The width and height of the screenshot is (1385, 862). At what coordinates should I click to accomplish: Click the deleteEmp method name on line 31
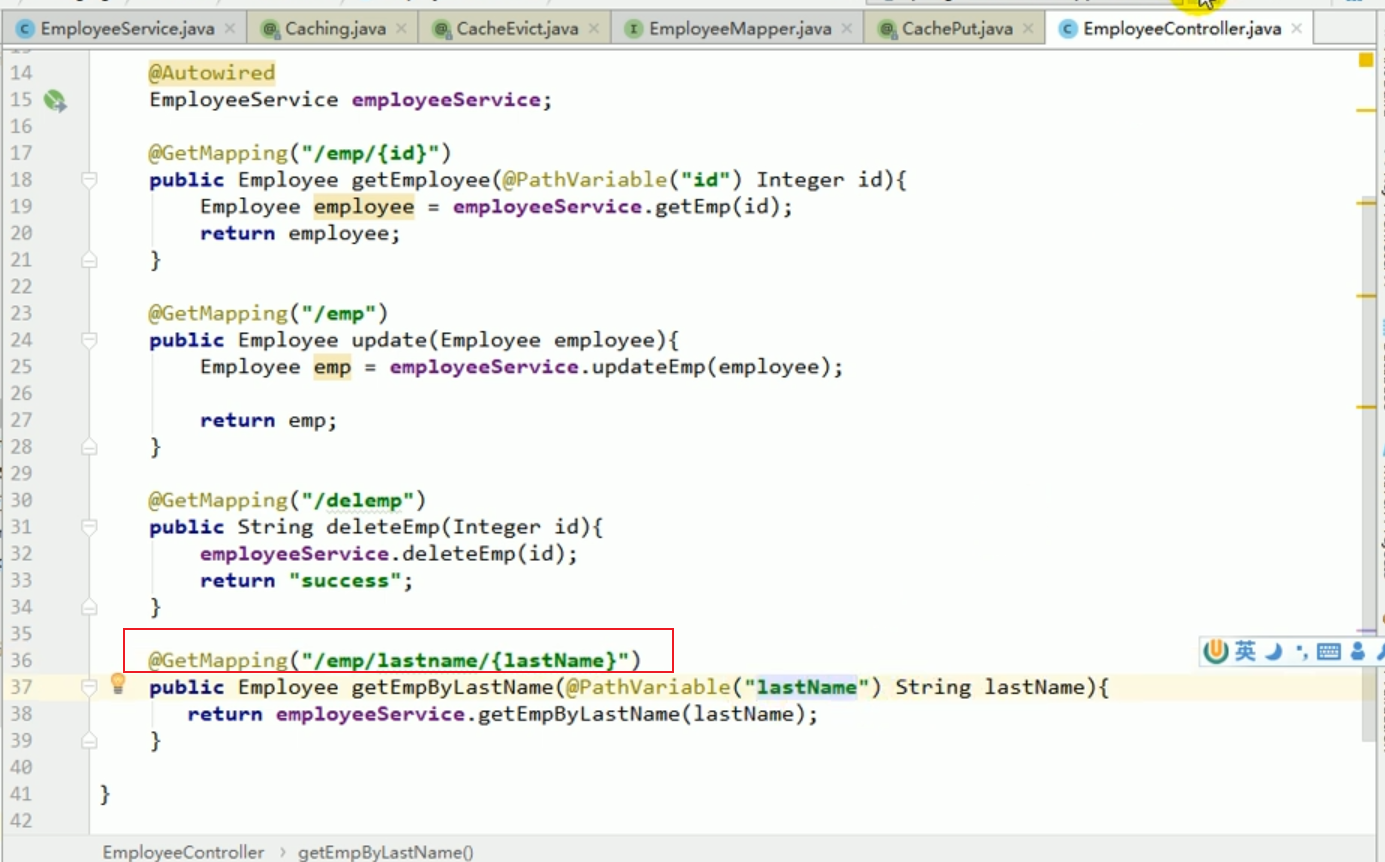click(x=382, y=527)
